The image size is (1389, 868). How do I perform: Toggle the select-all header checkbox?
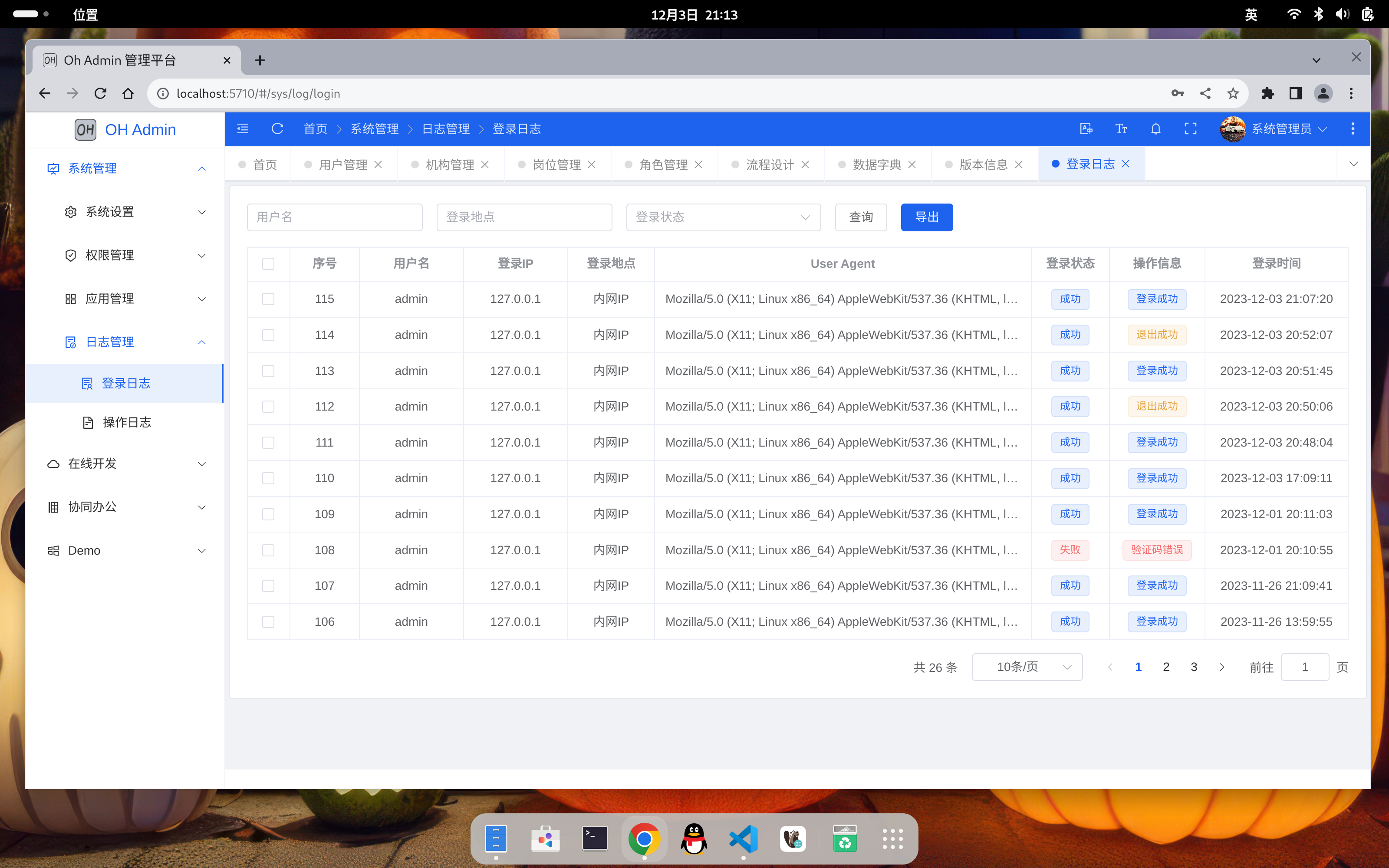click(268, 263)
